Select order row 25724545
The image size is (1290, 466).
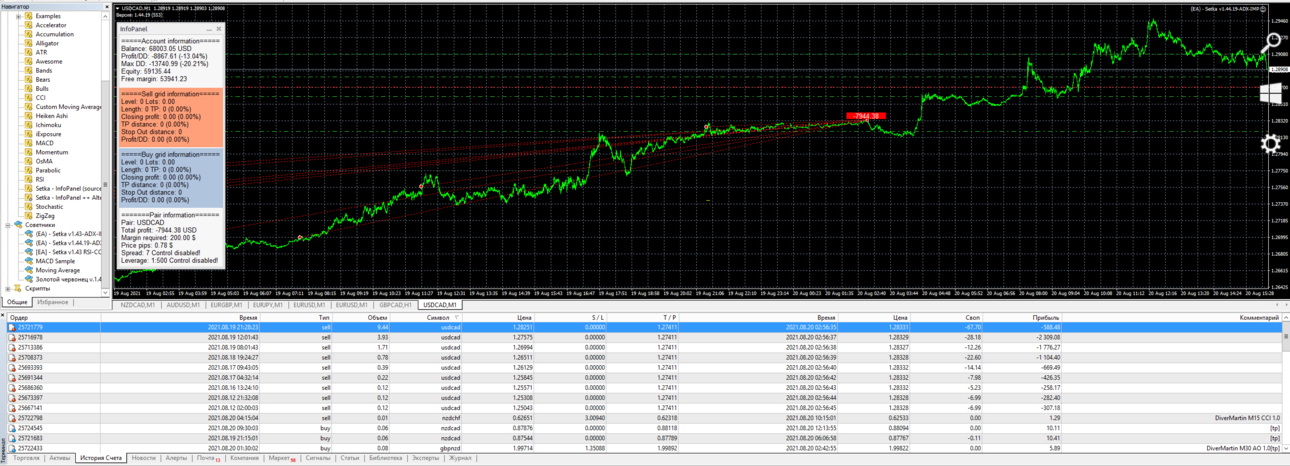click(645, 427)
